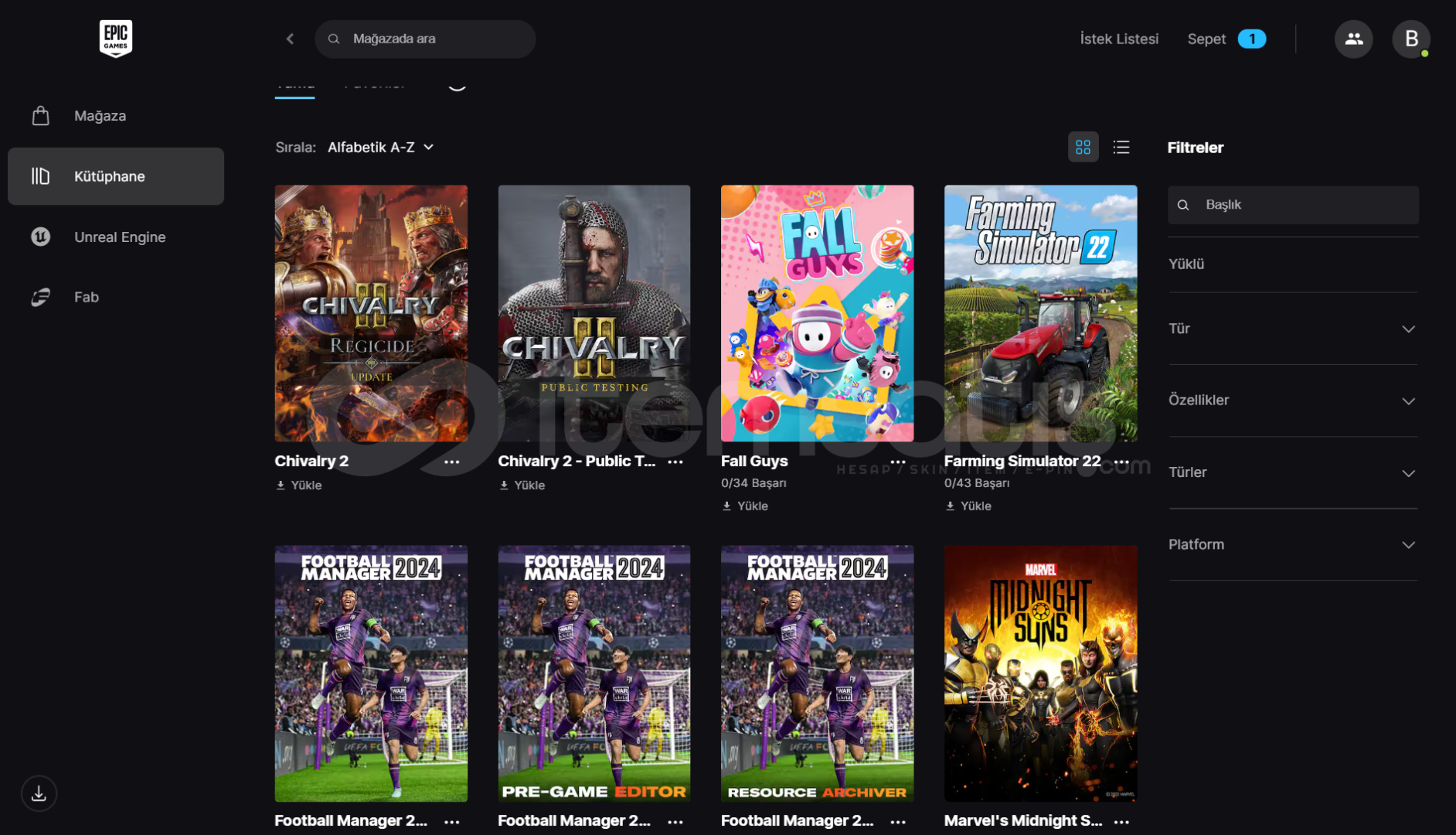Expand the Tür filter section
This screenshot has height=835, width=1456.
click(1293, 329)
